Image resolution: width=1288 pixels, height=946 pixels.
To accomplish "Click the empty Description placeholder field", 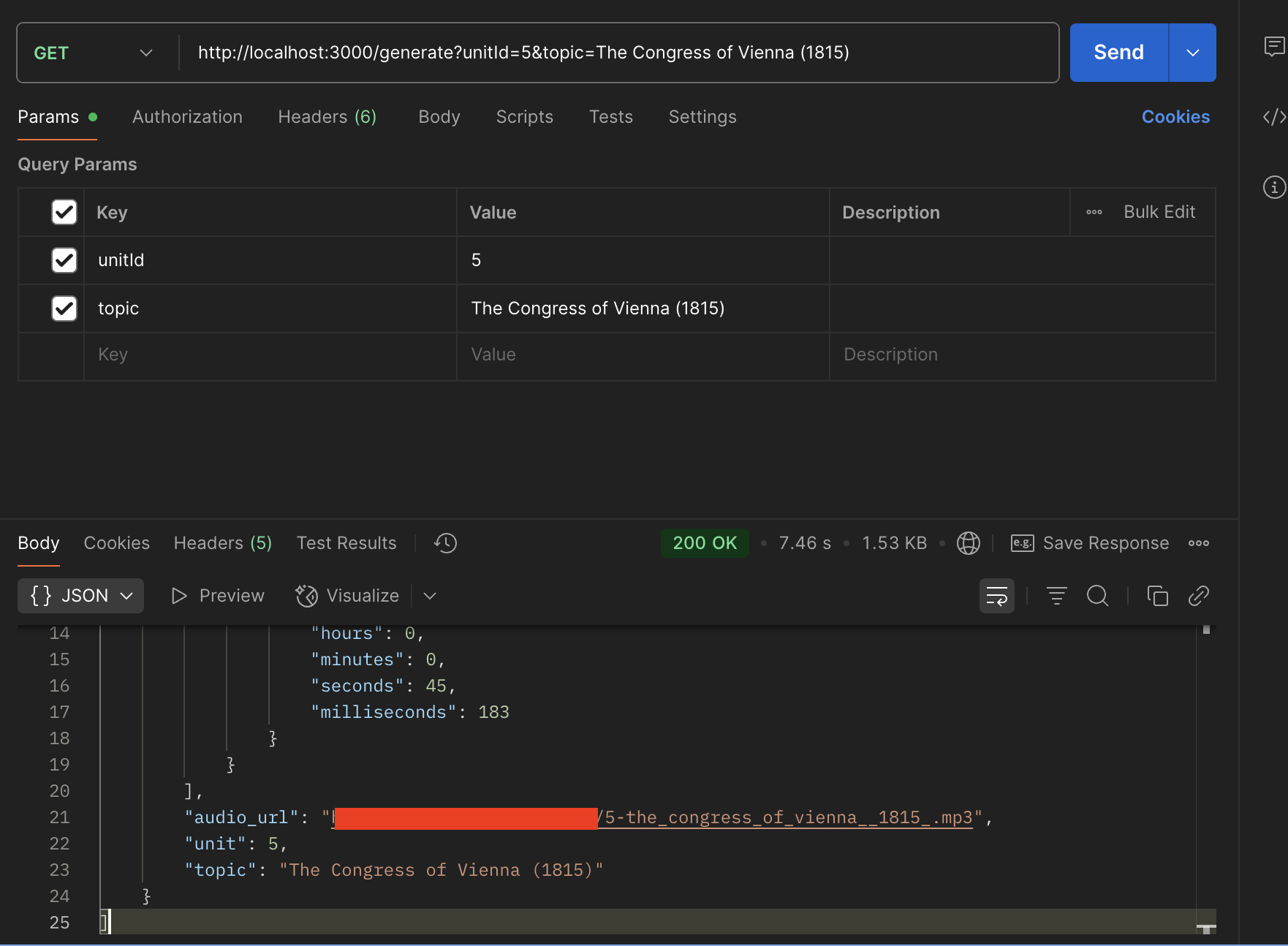I will [1022, 355].
